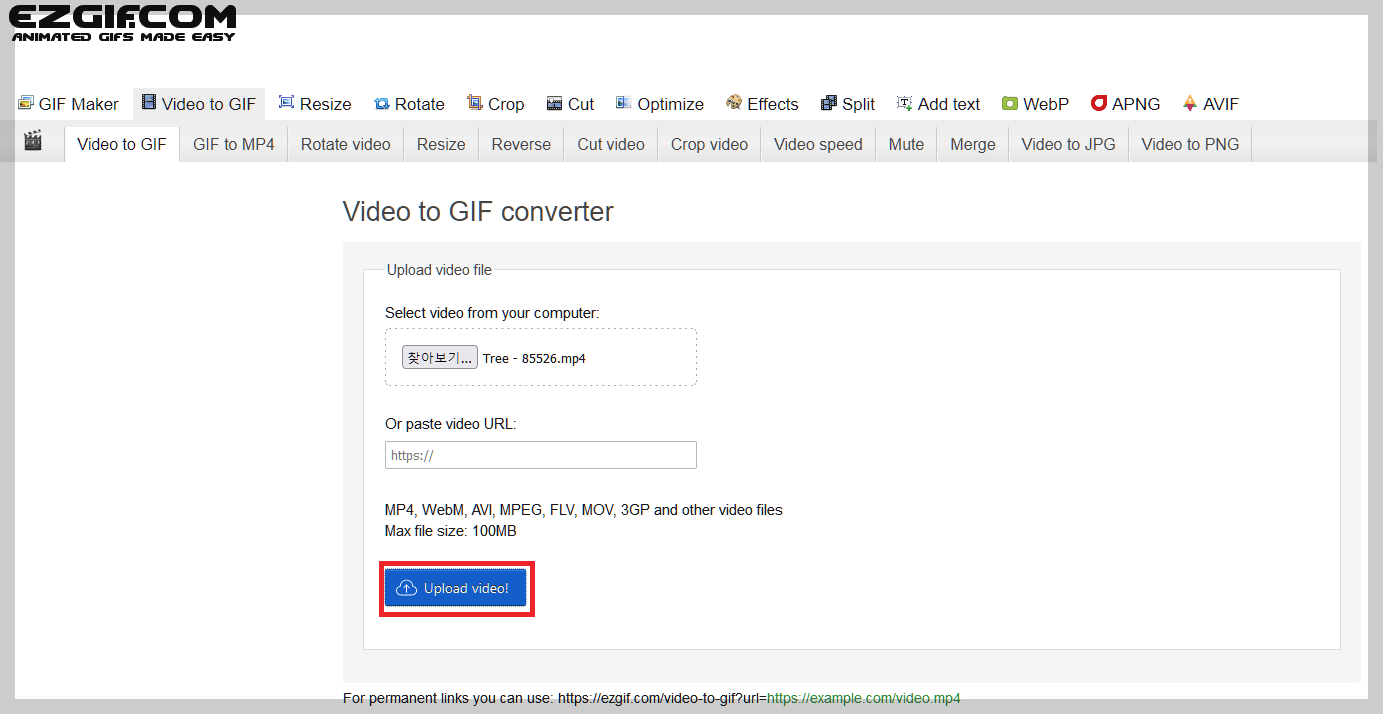1383x714 pixels.
Task: Switch to the Merge tab
Action: (973, 144)
